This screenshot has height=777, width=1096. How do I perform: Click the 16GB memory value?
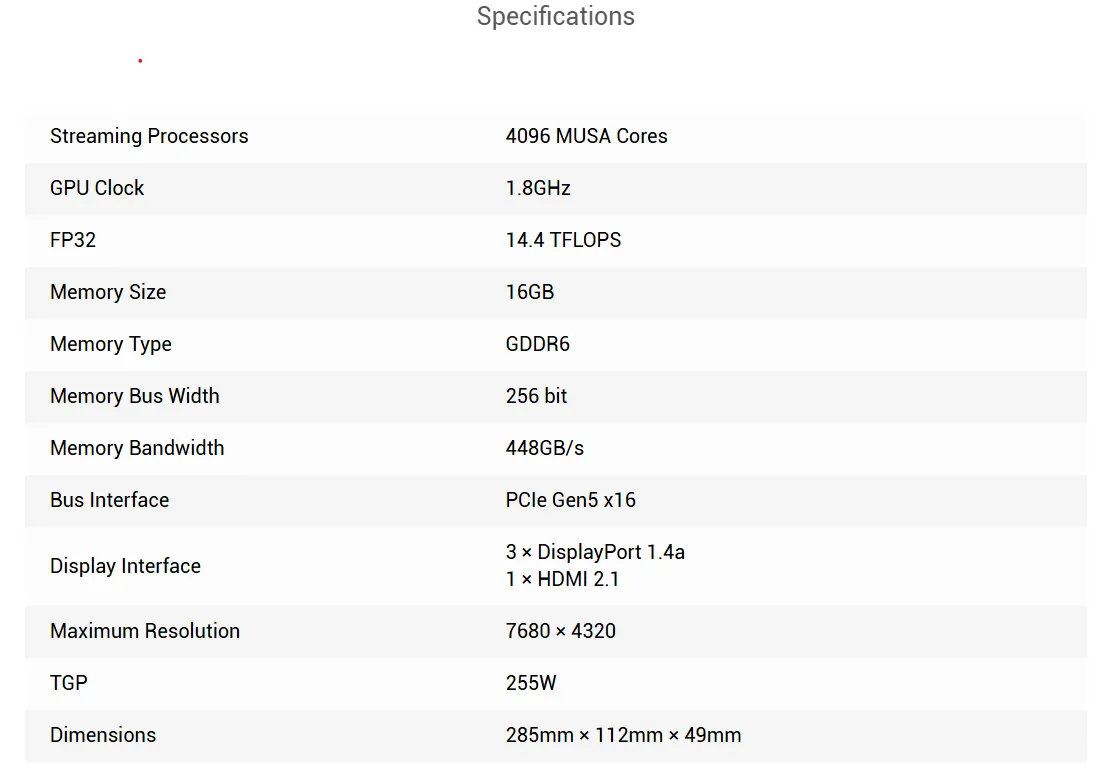[530, 291]
